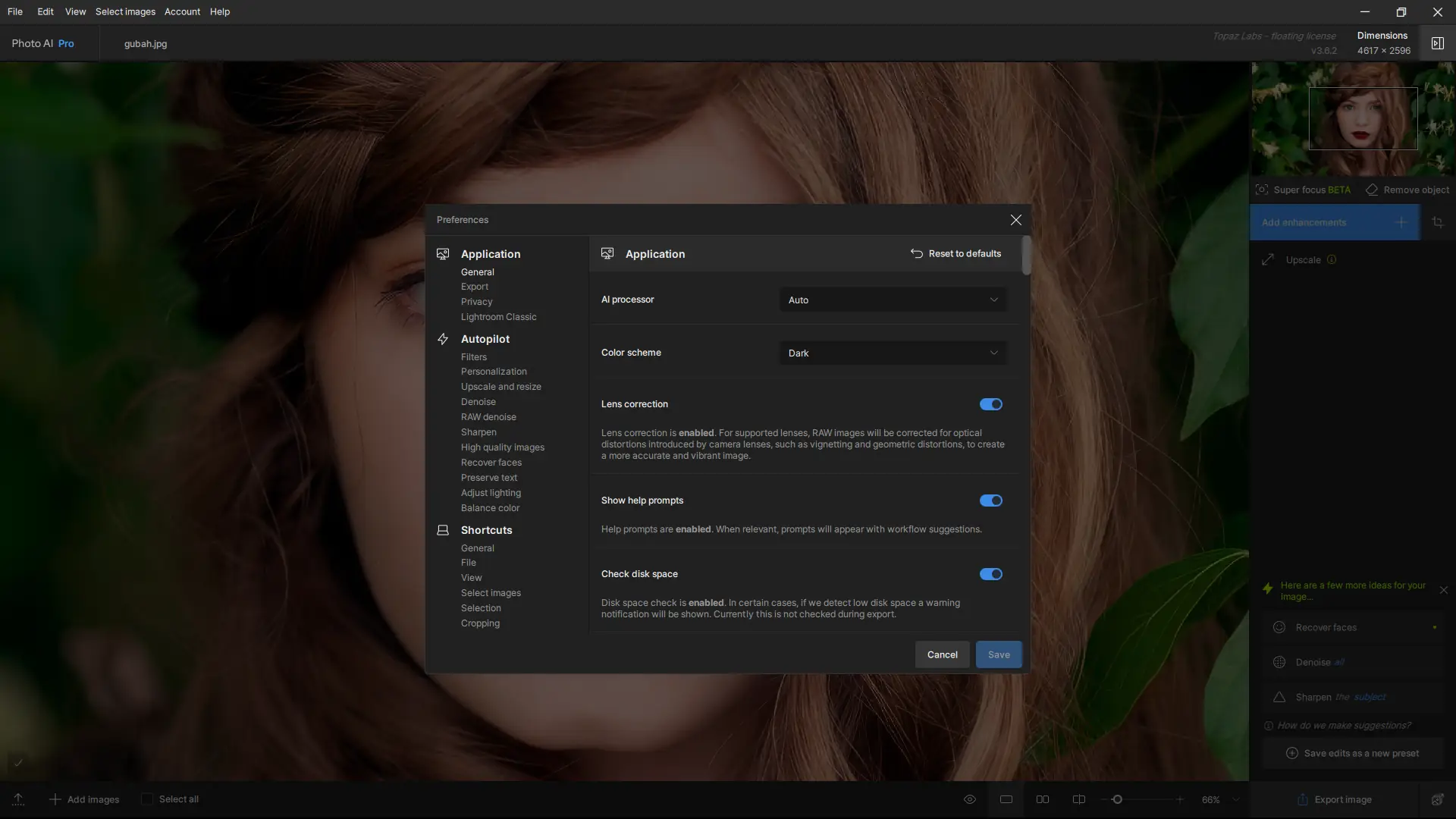This screenshot has height=819, width=1456.
Task: Click the Reset to defaults icon
Action: [916, 253]
